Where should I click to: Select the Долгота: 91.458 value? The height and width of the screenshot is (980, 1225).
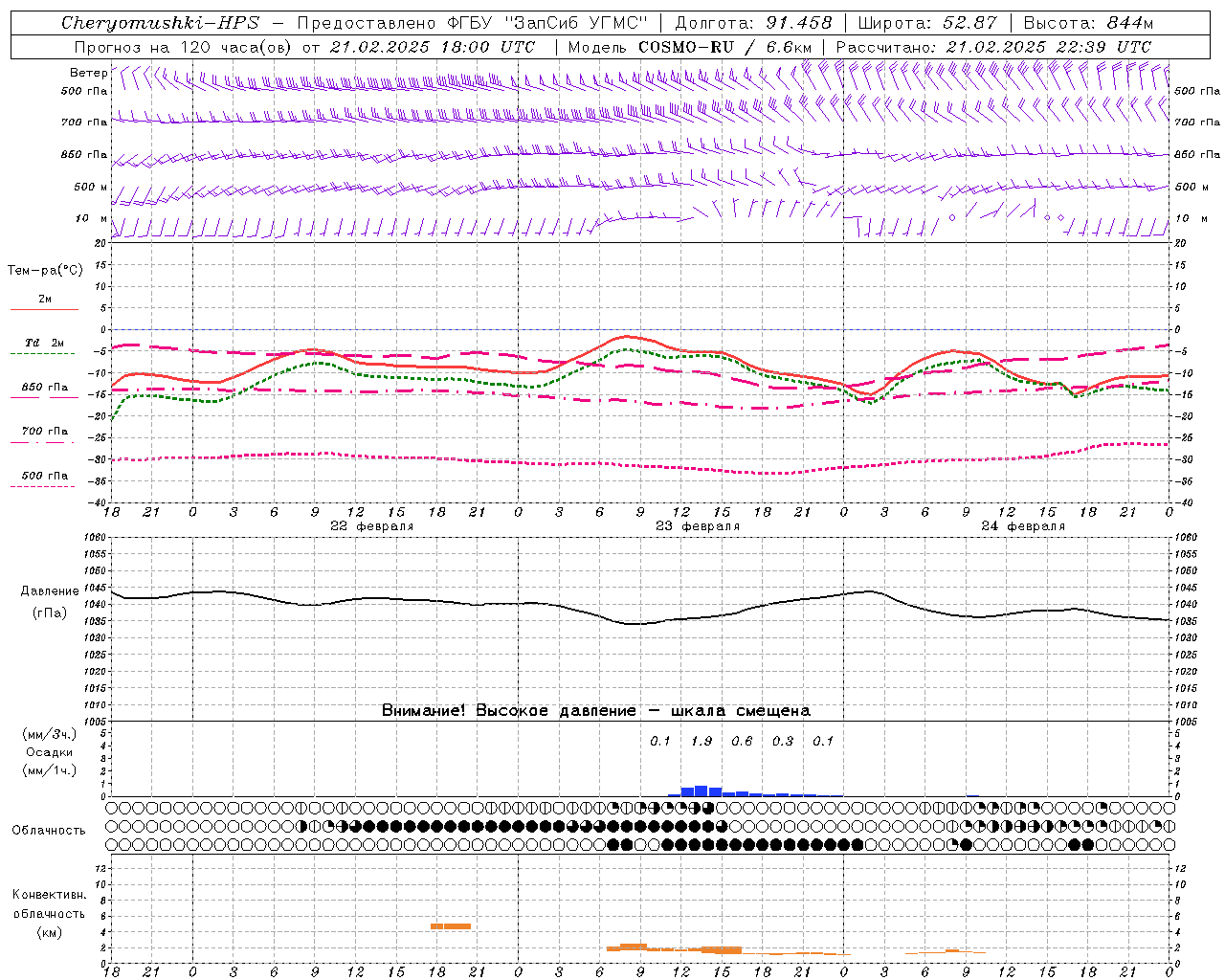pyautogui.click(x=753, y=23)
